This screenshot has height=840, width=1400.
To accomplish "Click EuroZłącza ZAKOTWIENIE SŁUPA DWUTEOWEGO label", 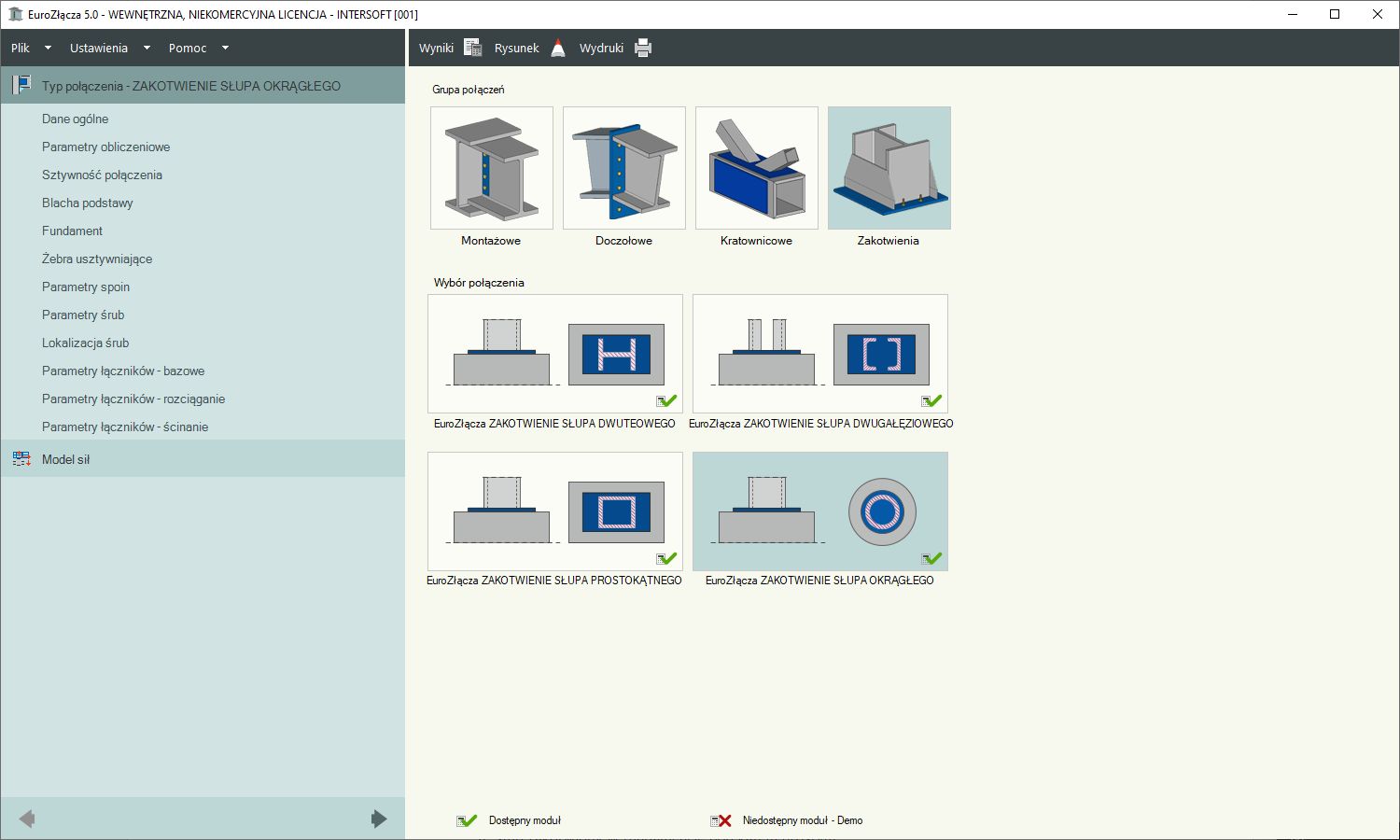I will (x=554, y=423).
